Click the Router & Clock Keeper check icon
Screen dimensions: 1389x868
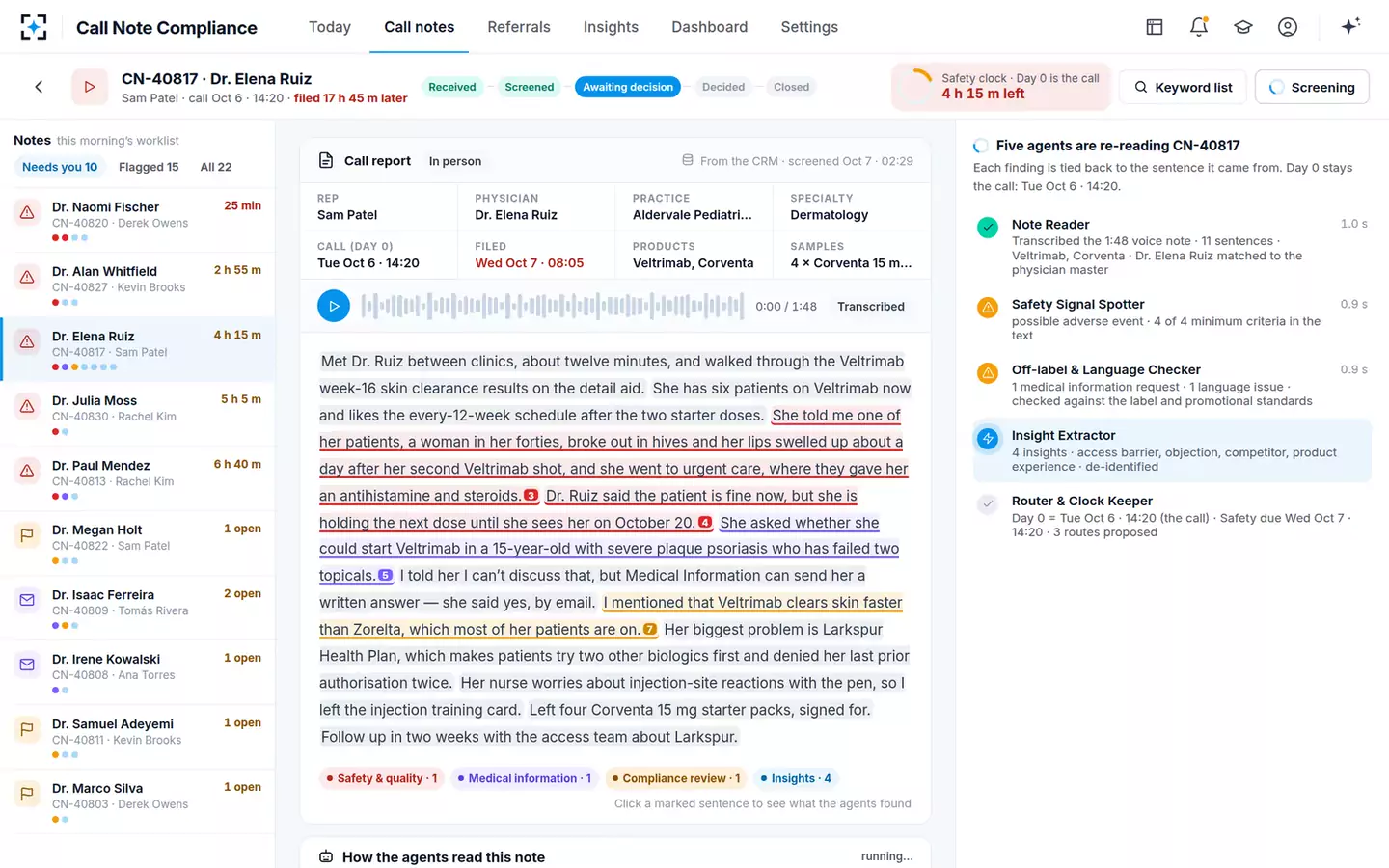(x=988, y=504)
